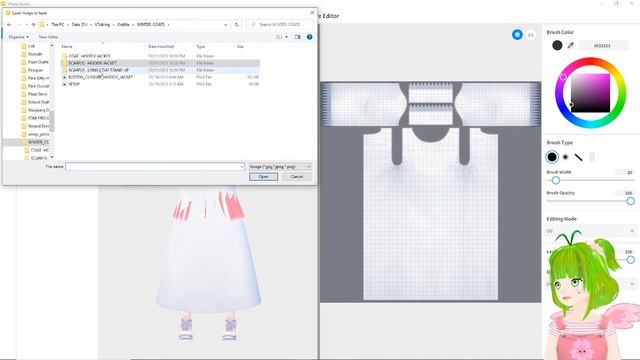Click the Open button
The width and height of the screenshot is (640, 360).
263,177
